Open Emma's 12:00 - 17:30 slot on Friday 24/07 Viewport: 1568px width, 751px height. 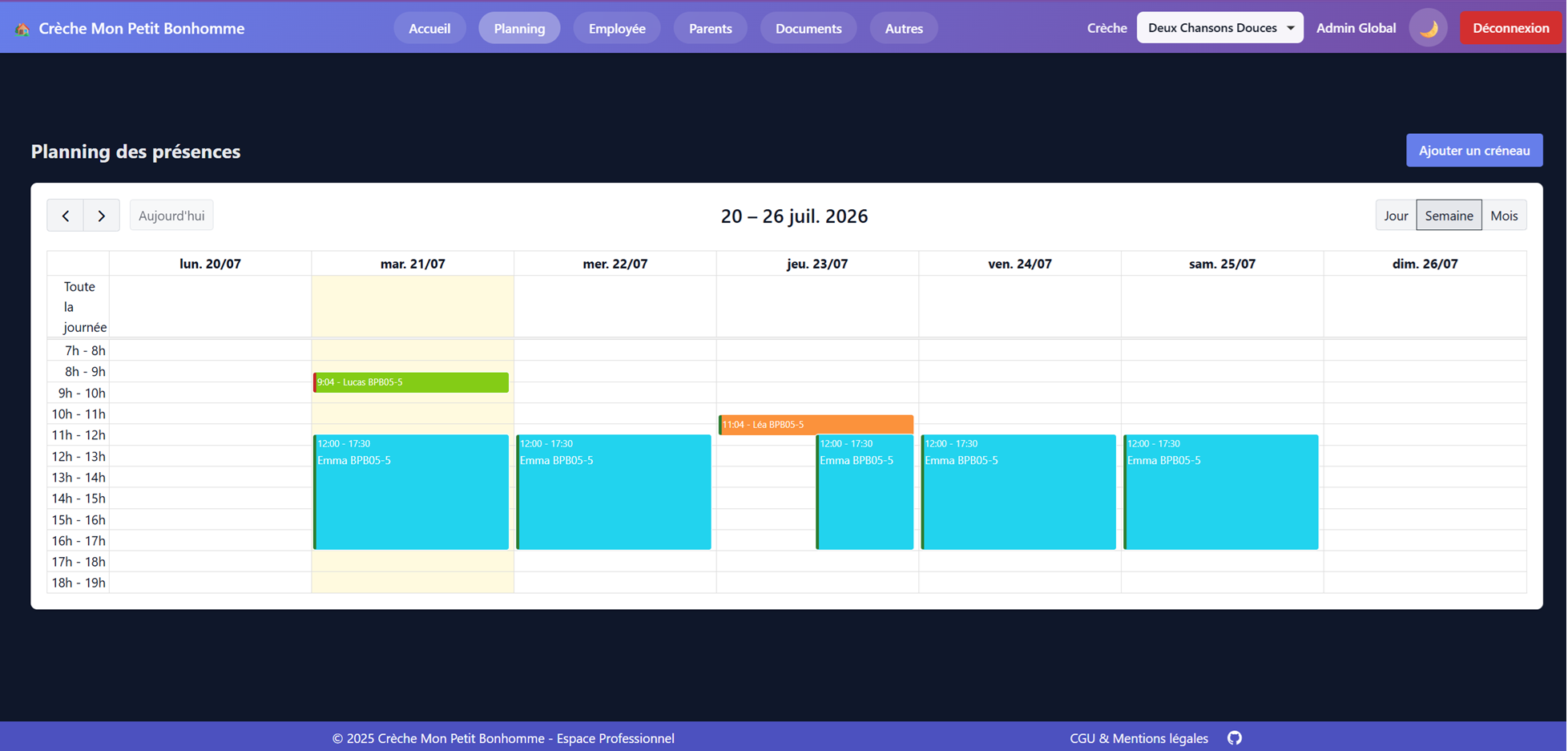pos(1018,492)
